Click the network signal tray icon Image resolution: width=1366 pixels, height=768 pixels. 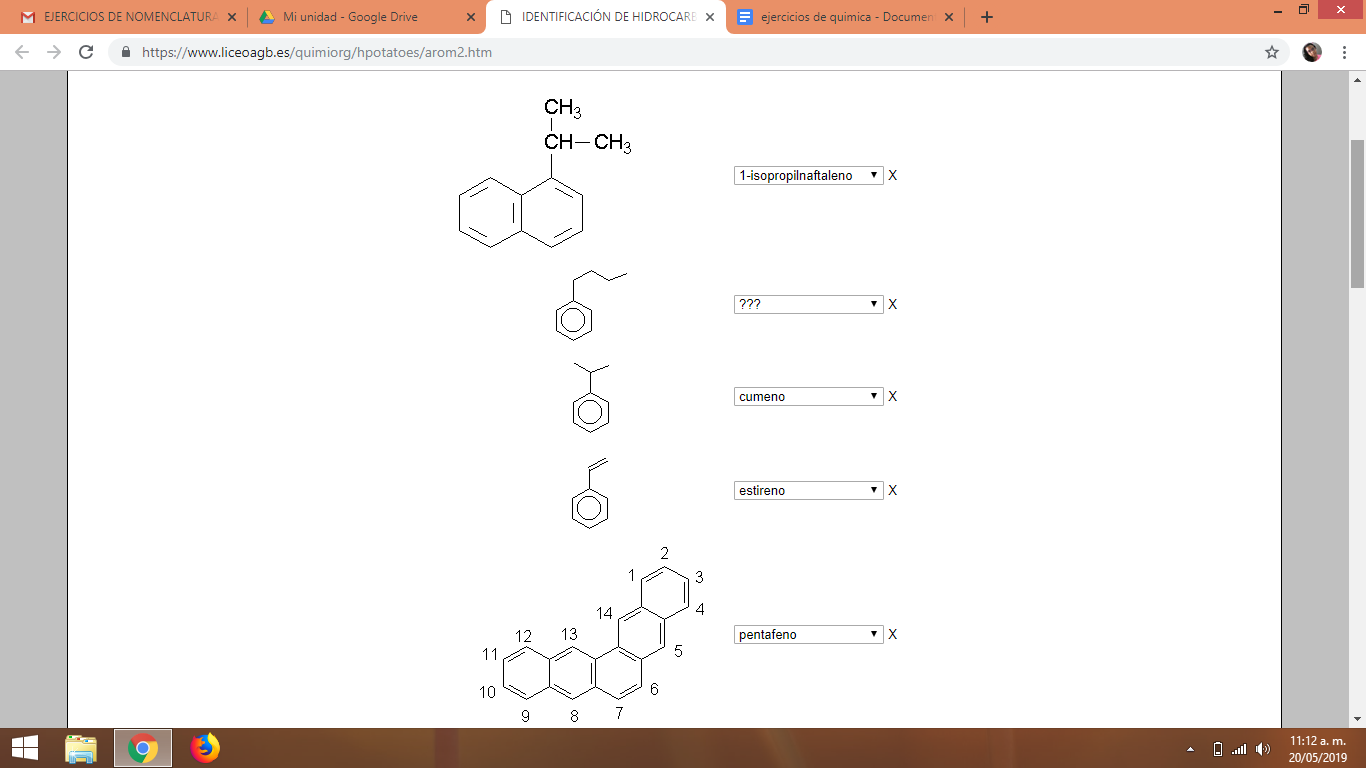(1239, 749)
